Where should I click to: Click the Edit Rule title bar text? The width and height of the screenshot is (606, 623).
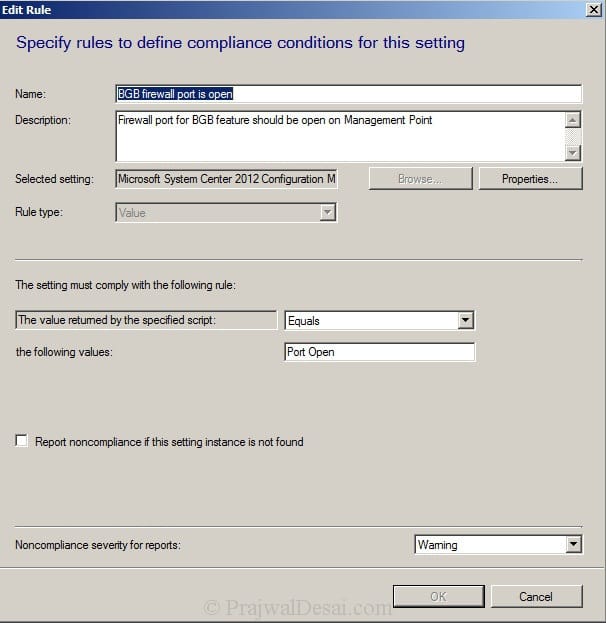26,10
